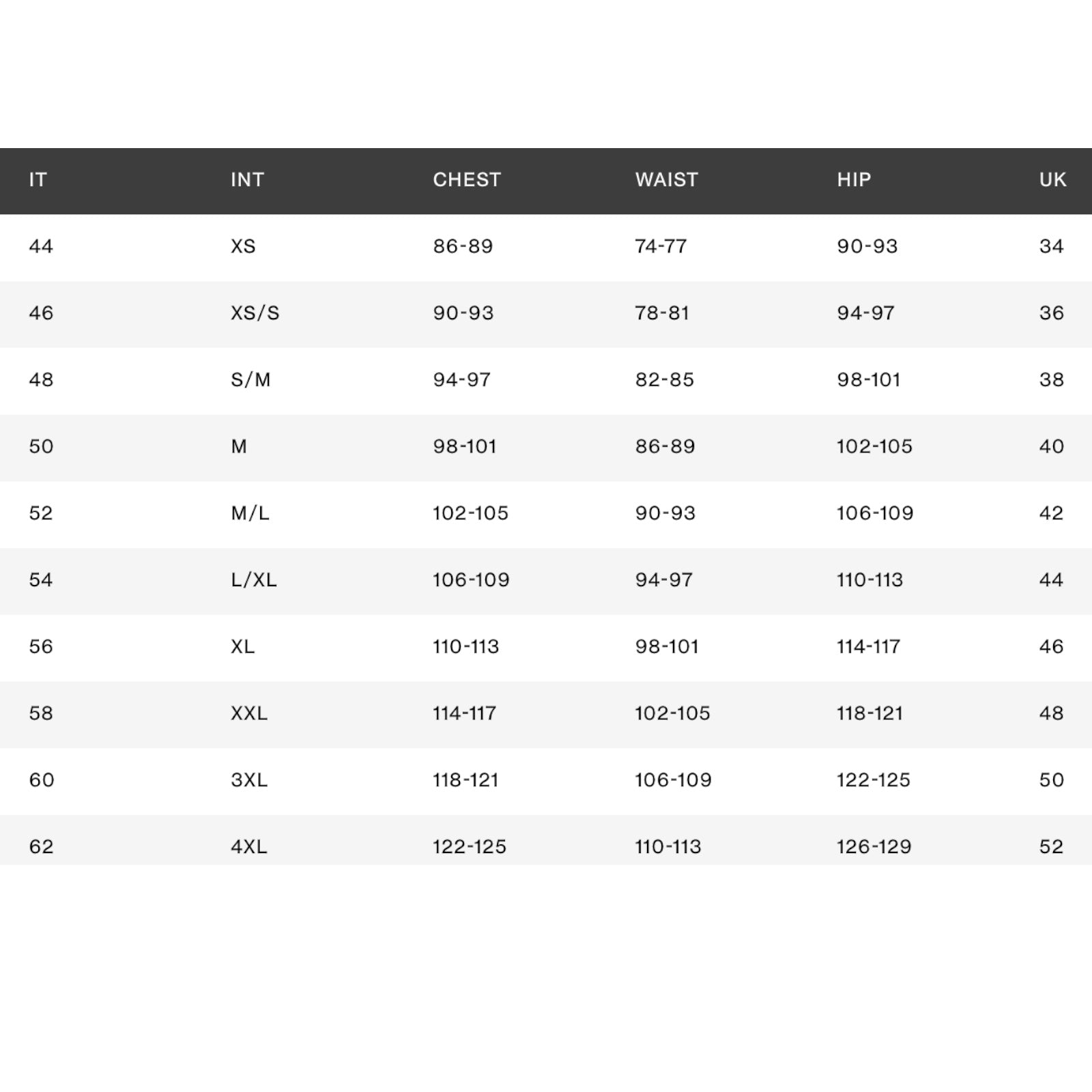Select the XS/S international size cell

click(255, 313)
